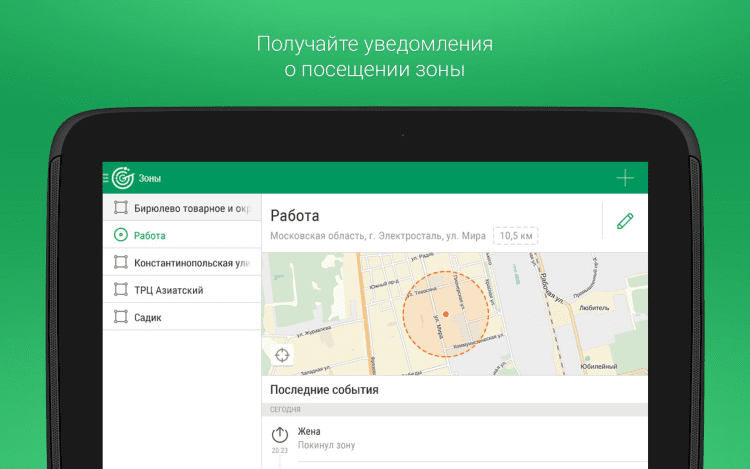Select ТРЦ Азиатский in the zones list
Screen dimensions: 750x469
click(x=182, y=289)
